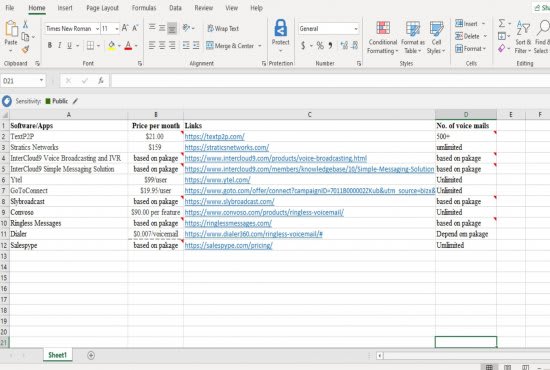Image resolution: width=550 pixels, height=370 pixels.
Task: Click the Copy icon
Action: (25, 36)
